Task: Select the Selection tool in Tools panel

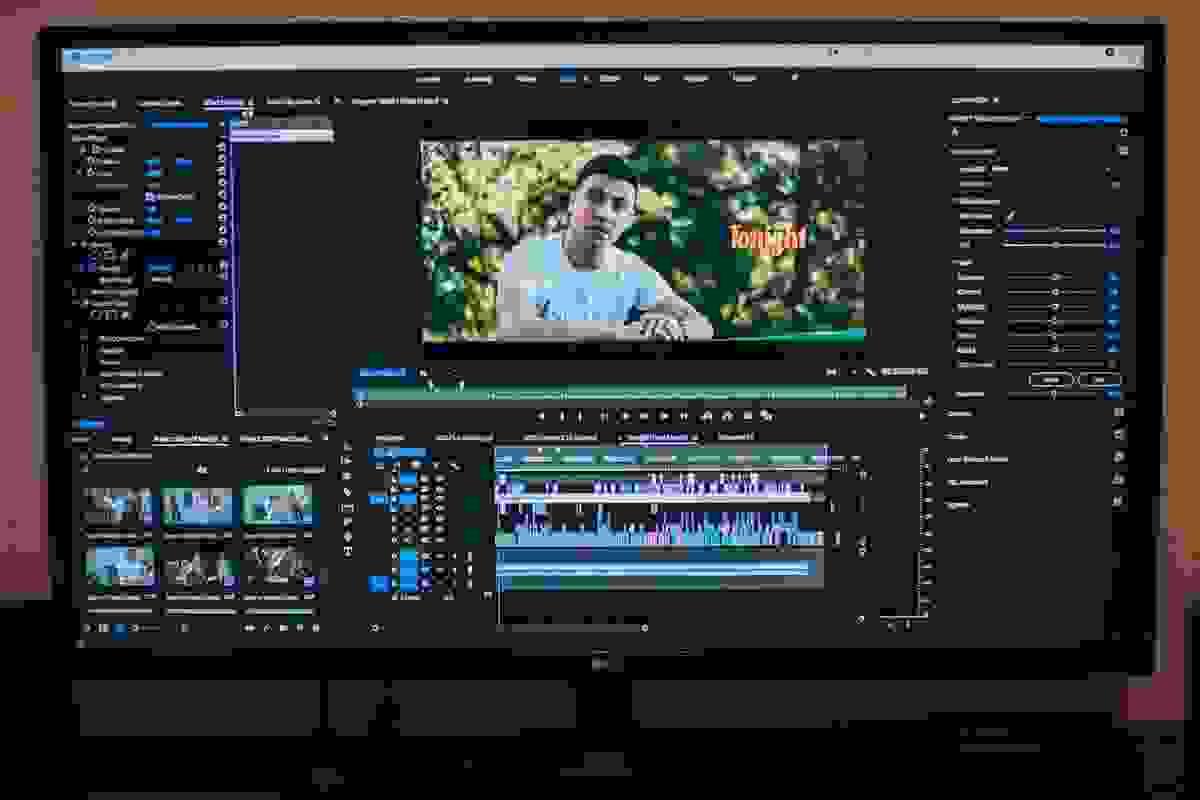Action: click(x=348, y=445)
